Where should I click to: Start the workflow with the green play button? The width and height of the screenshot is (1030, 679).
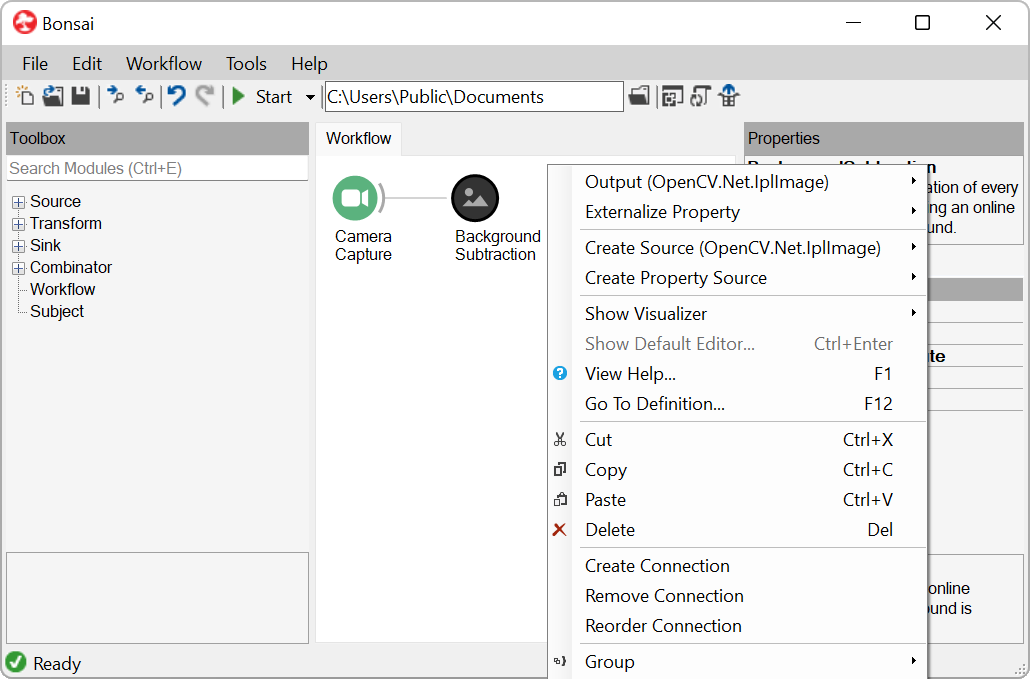239,97
